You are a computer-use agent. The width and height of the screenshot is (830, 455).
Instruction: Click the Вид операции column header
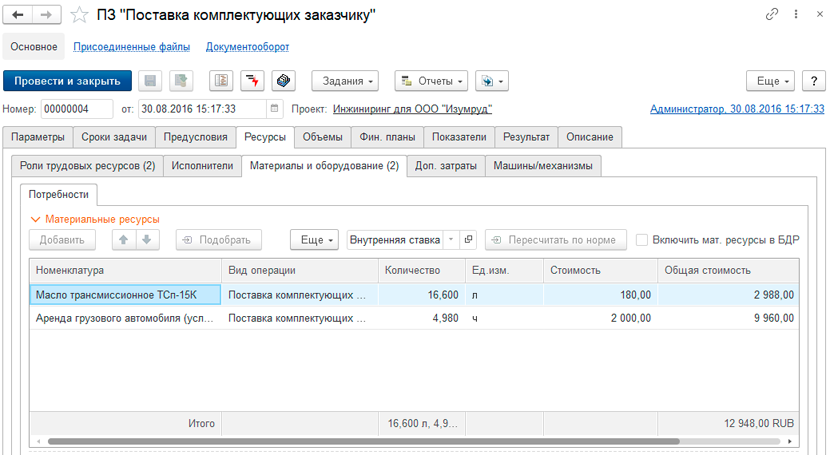pos(300,270)
